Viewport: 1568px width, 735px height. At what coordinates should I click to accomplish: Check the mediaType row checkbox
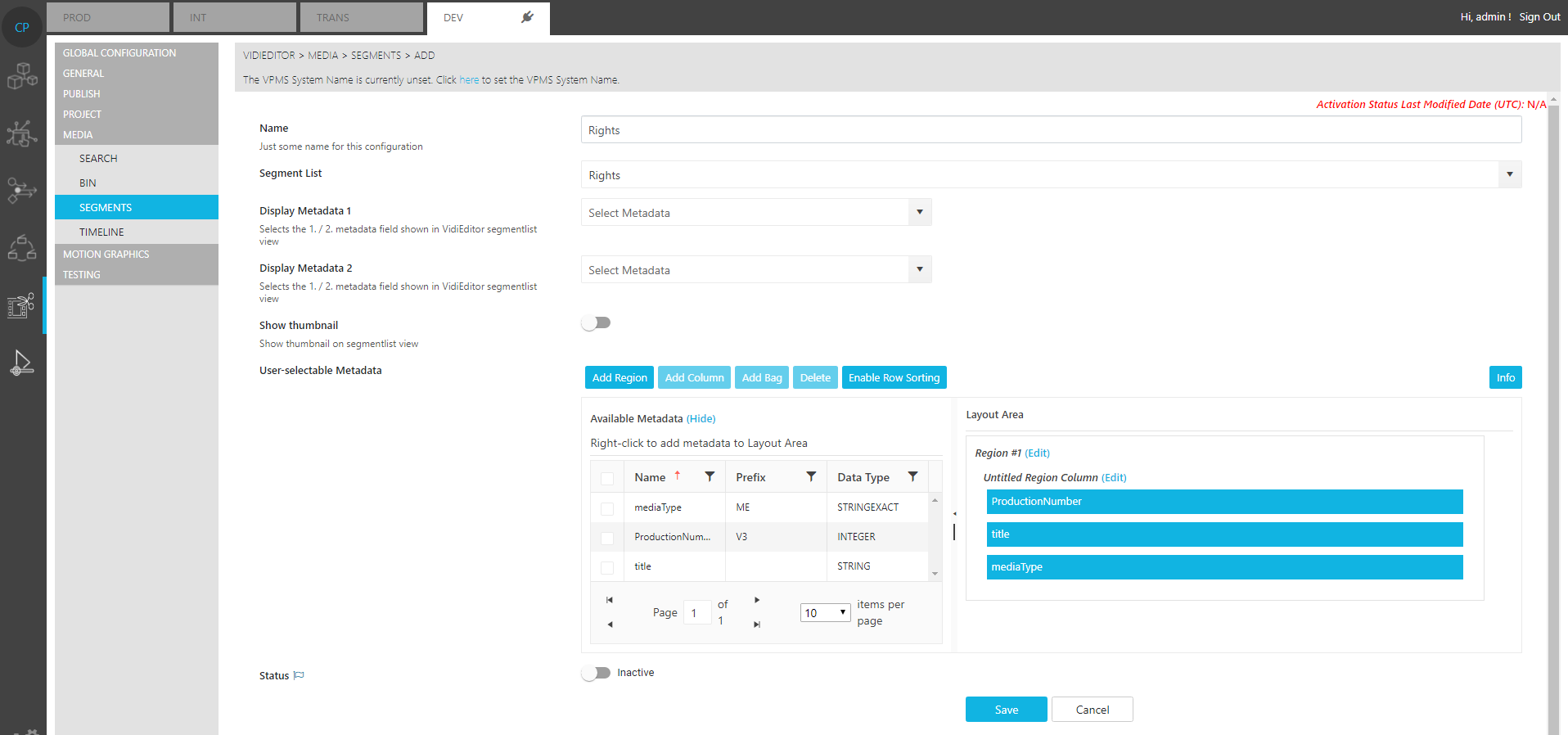click(x=607, y=508)
